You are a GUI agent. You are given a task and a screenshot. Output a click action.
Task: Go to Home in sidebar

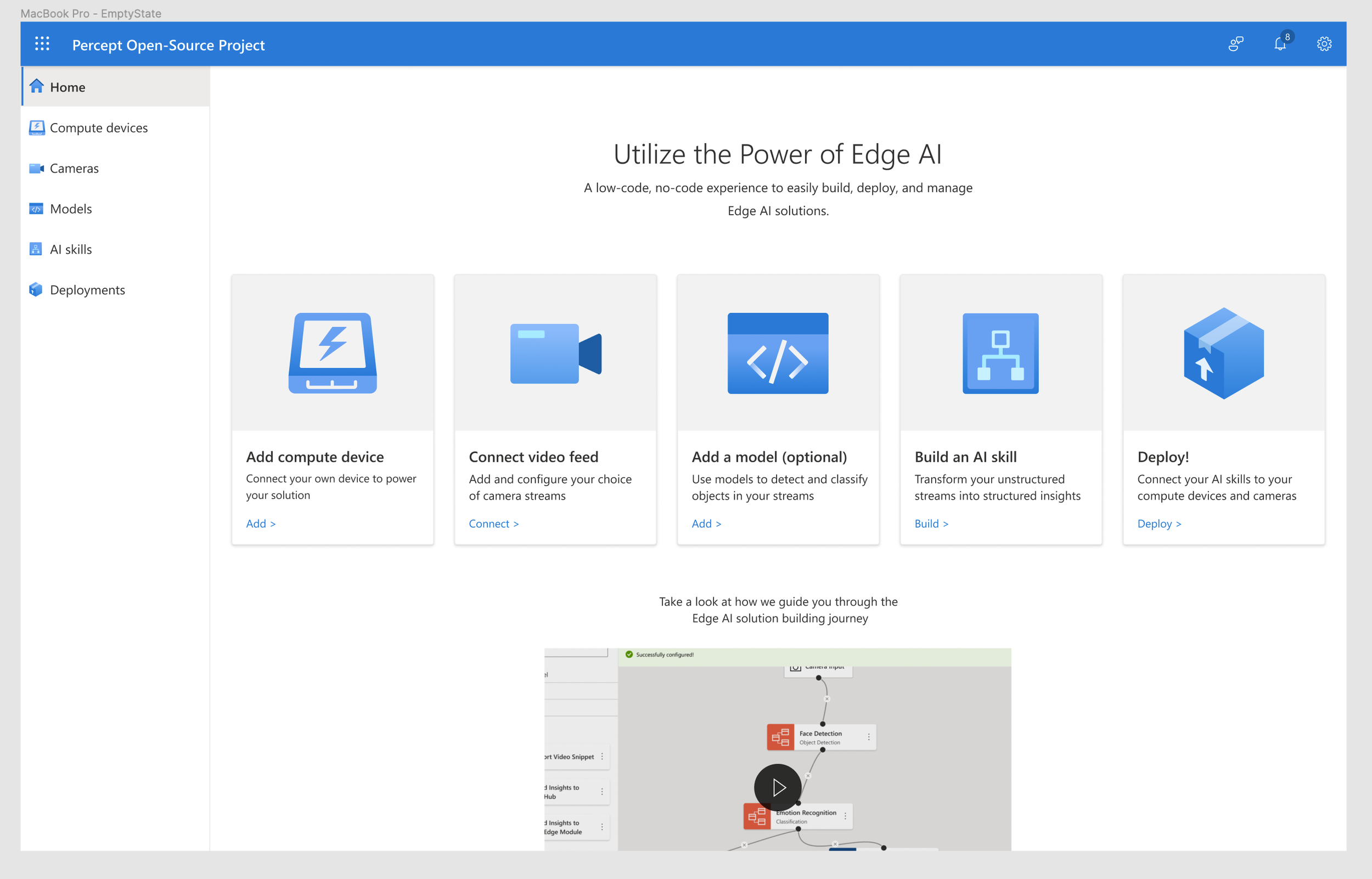[x=68, y=87]
